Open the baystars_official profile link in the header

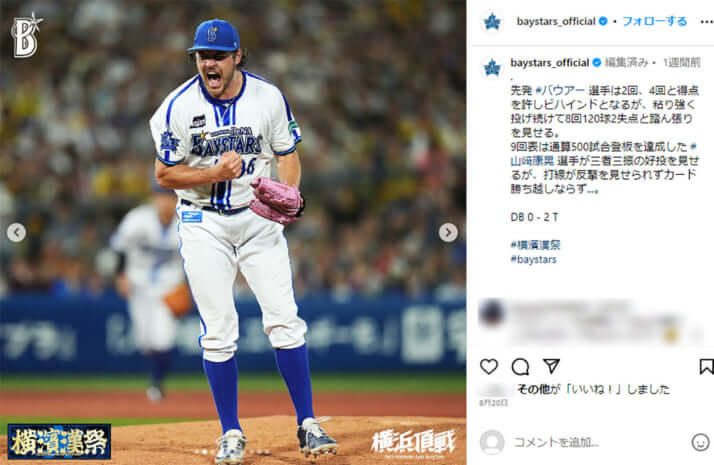pos(556,21)
